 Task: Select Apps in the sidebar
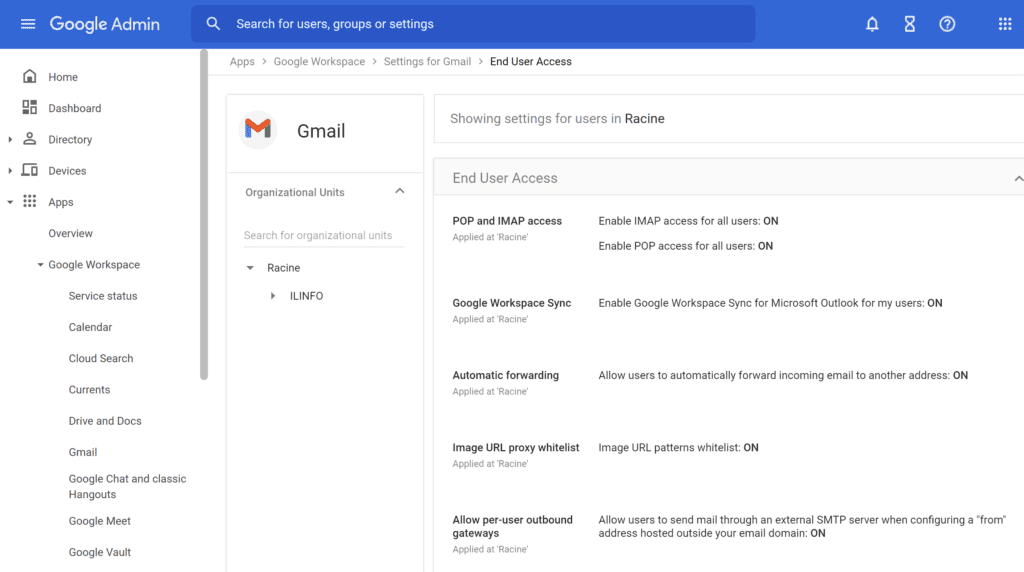tap(61, 202)
